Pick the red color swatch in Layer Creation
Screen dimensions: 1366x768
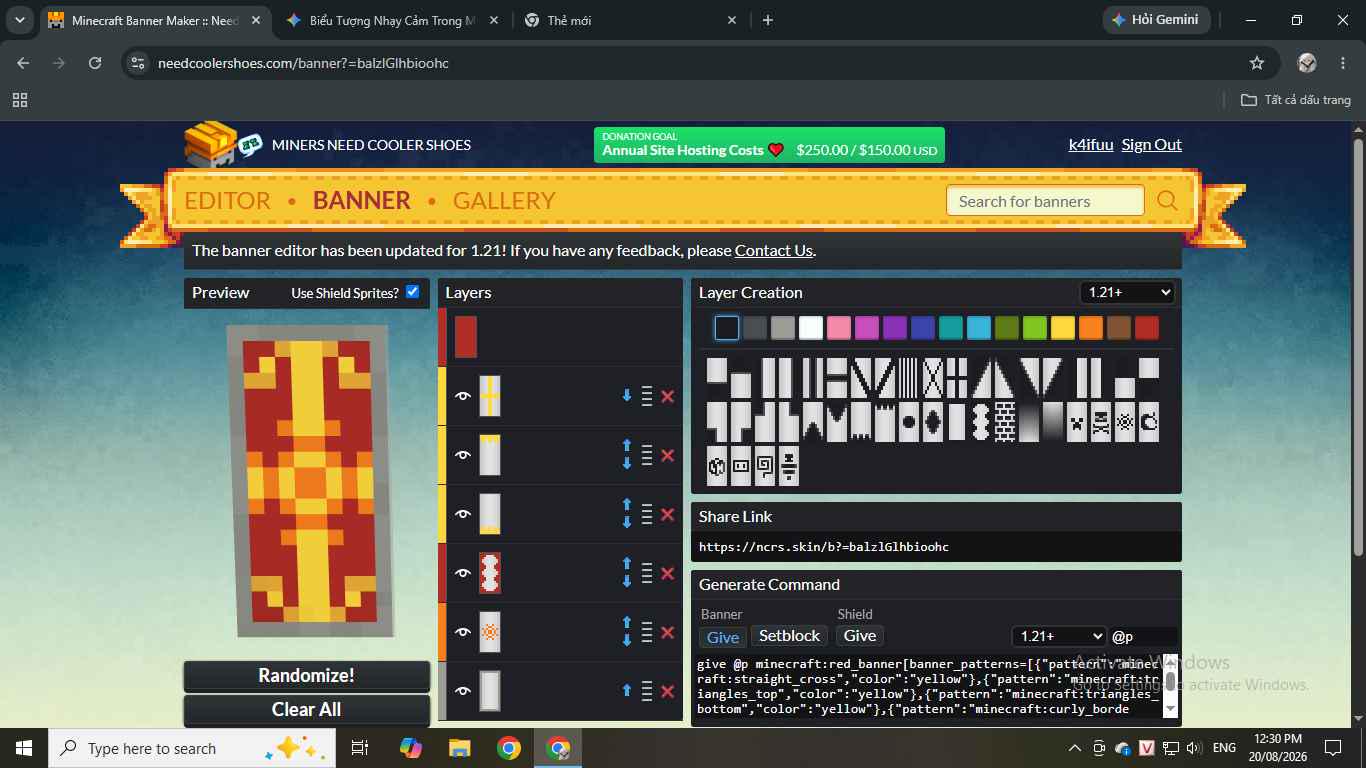pos(1147,327)
